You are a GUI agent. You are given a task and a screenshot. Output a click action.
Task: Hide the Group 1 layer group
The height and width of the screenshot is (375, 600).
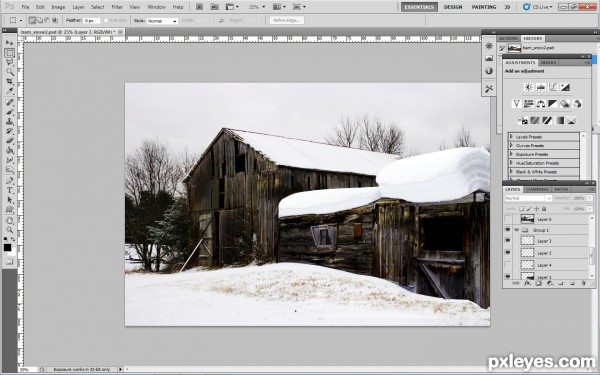coord(508,230)
